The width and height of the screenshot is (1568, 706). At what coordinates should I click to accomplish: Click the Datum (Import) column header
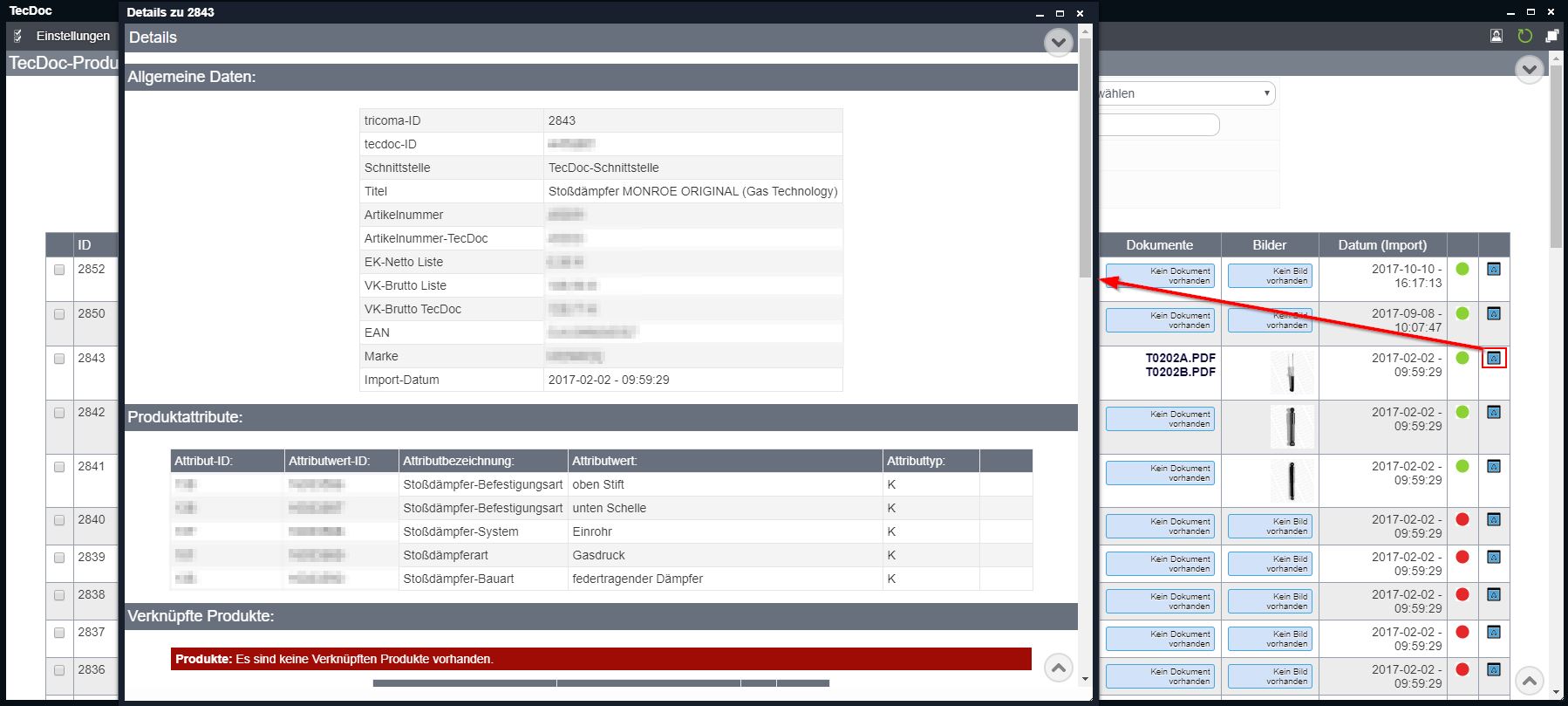[1382, 245]
